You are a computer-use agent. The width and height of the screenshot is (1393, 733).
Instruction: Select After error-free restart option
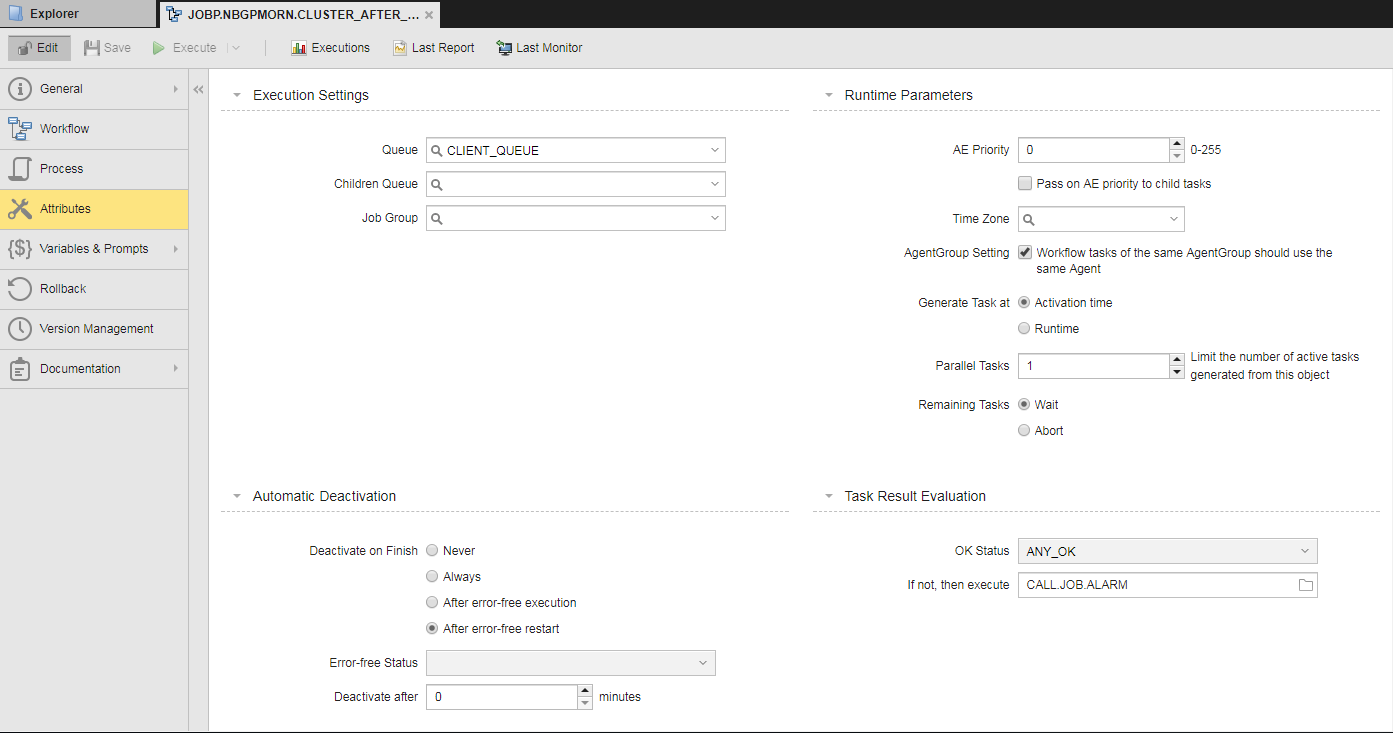pos(432,628)
